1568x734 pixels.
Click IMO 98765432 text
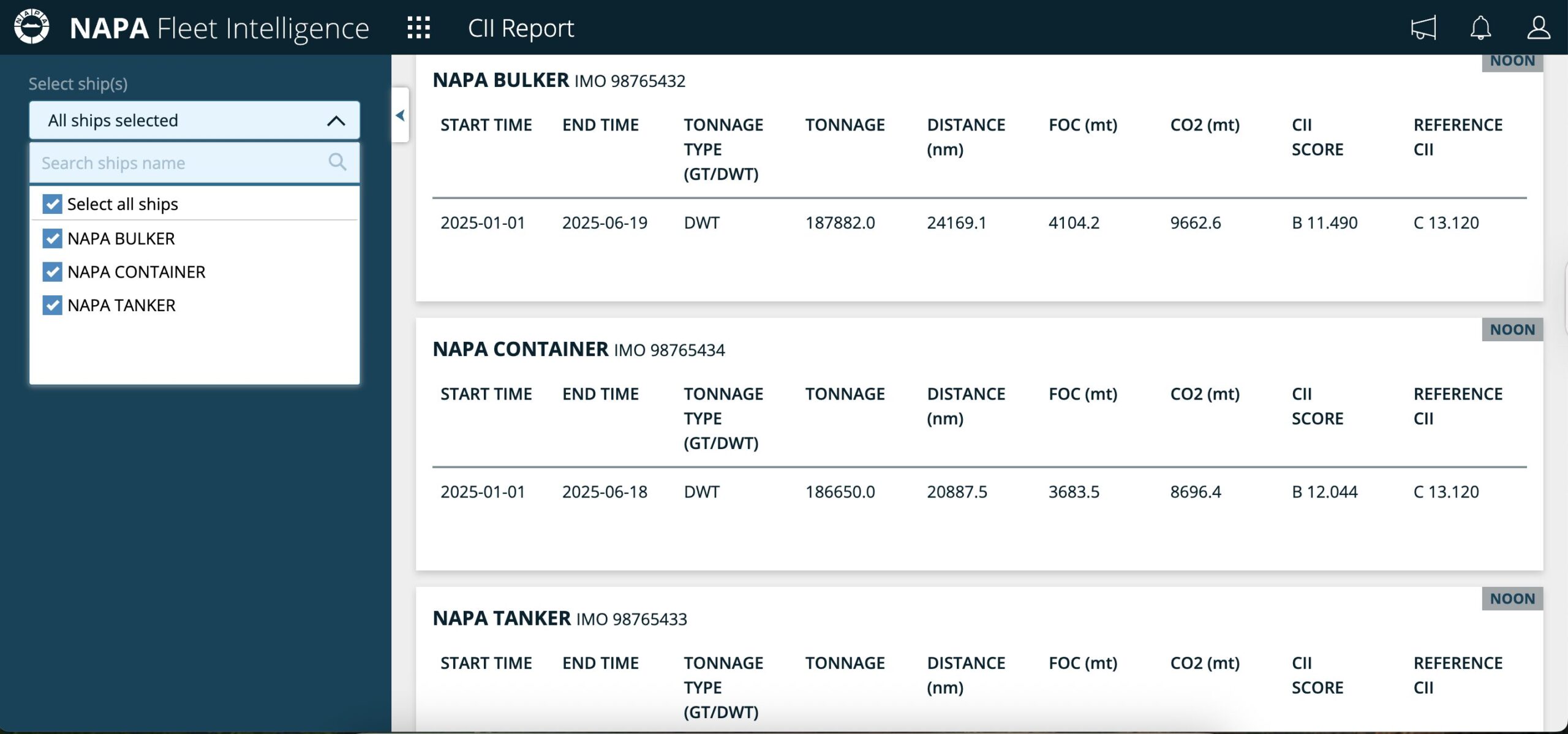pyautogui.click(x=630, y=81)
